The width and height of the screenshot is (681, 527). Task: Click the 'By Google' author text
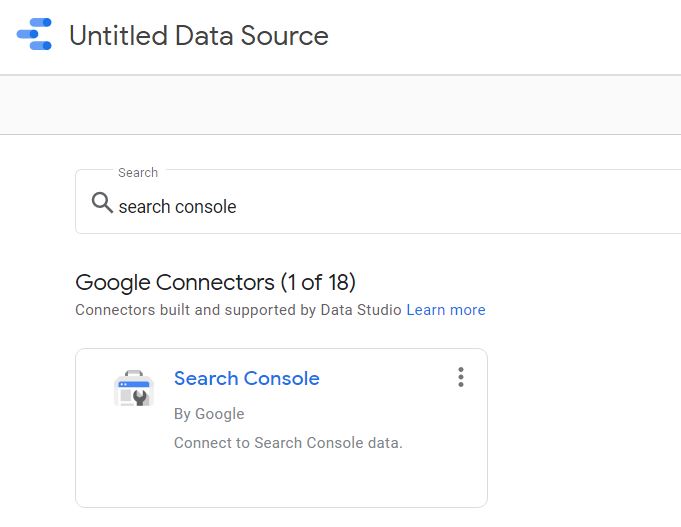209,414
